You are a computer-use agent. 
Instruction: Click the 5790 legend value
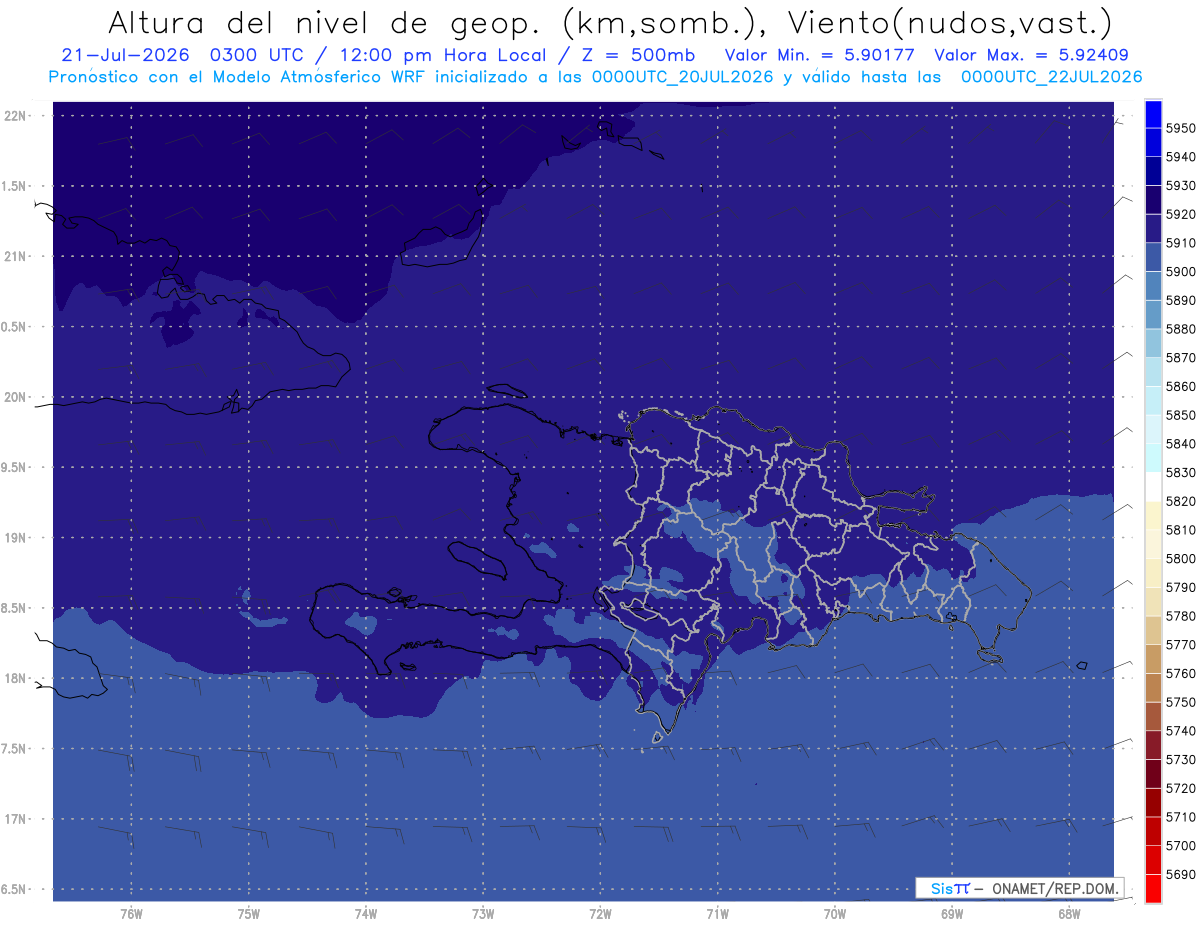point(1180,587)
